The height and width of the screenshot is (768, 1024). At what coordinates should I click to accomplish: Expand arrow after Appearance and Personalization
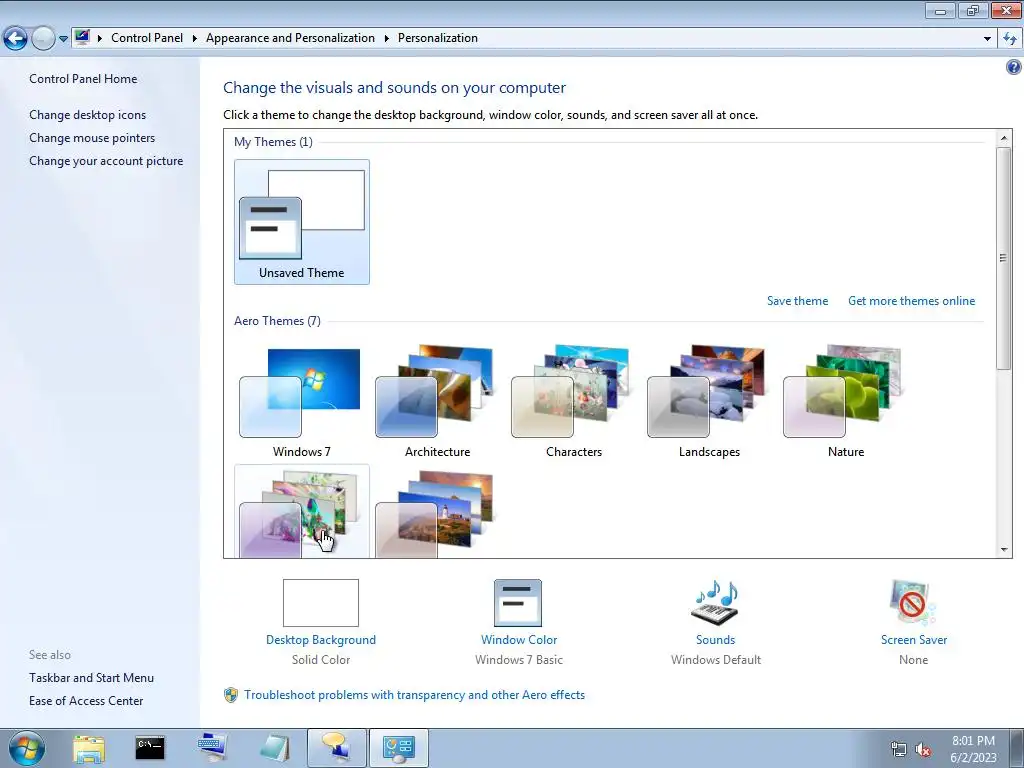click(387, 39)
